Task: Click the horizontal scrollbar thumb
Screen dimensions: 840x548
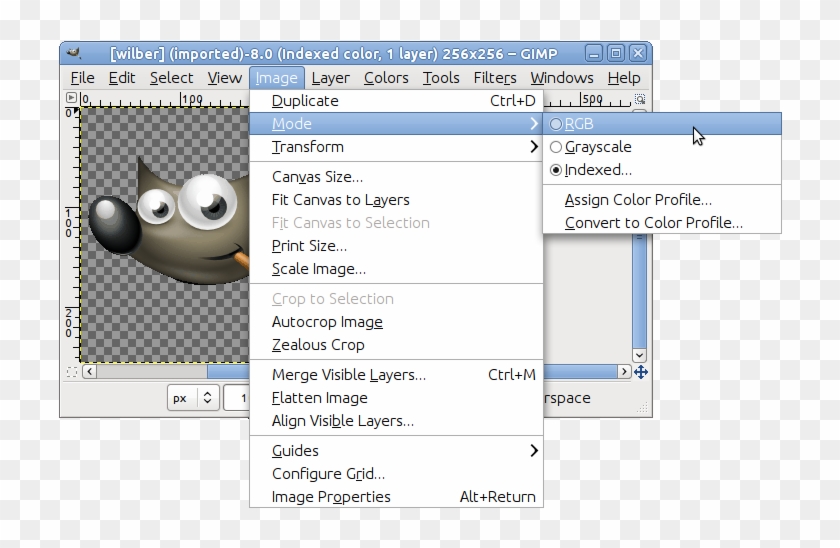Action: click(x=229, y=371)
